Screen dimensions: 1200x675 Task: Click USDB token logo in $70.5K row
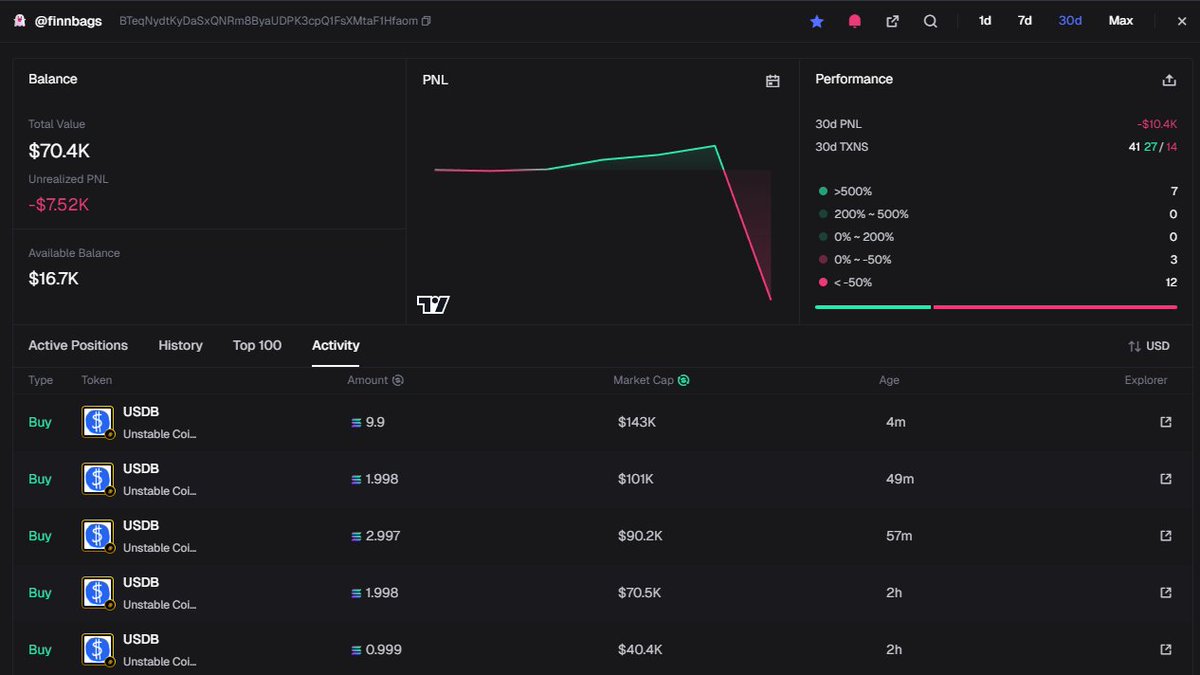pos(97,593)
